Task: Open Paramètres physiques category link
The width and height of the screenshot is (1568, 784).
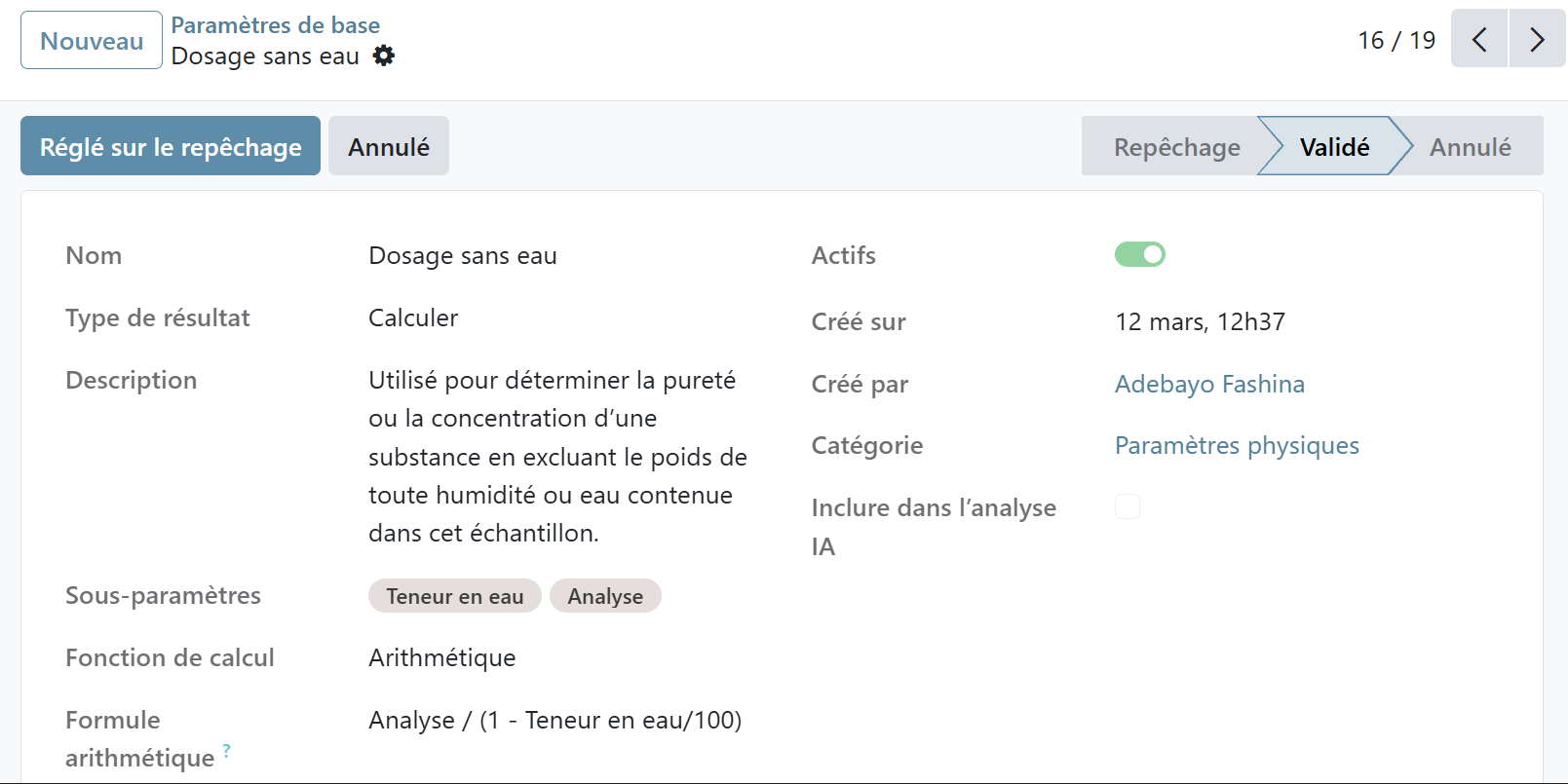Action: click(x=1236, y=445)
